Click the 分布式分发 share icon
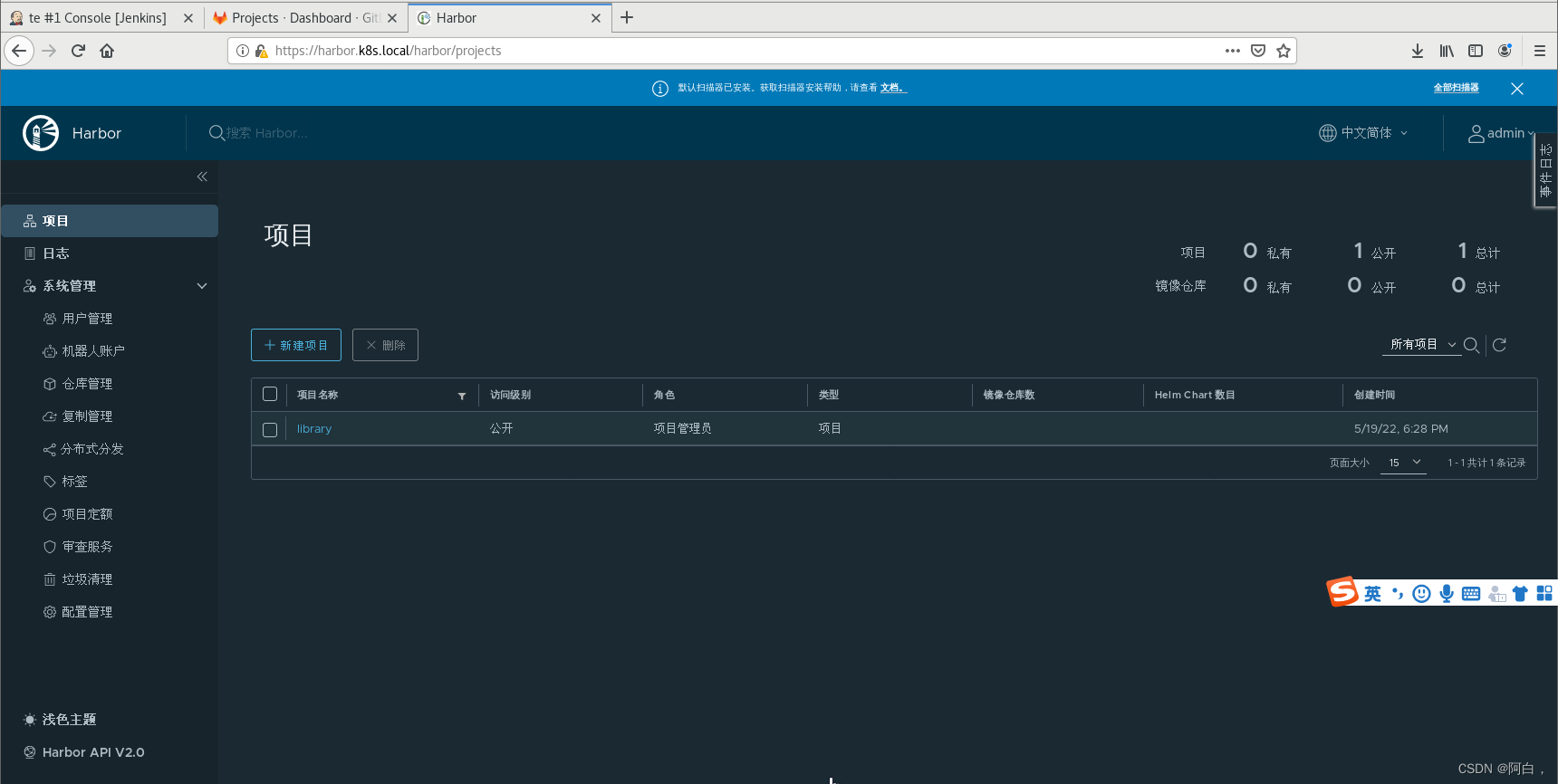The image size is (1558, 784). click(x=50, y=449)
